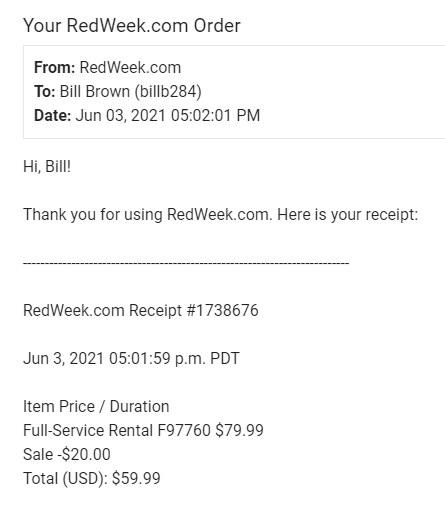Image resolution: width=445 pixels, height=515 pixels.
Task: Click the date Jun 03, 2021 05:02:01 PM
Action: 168,116
